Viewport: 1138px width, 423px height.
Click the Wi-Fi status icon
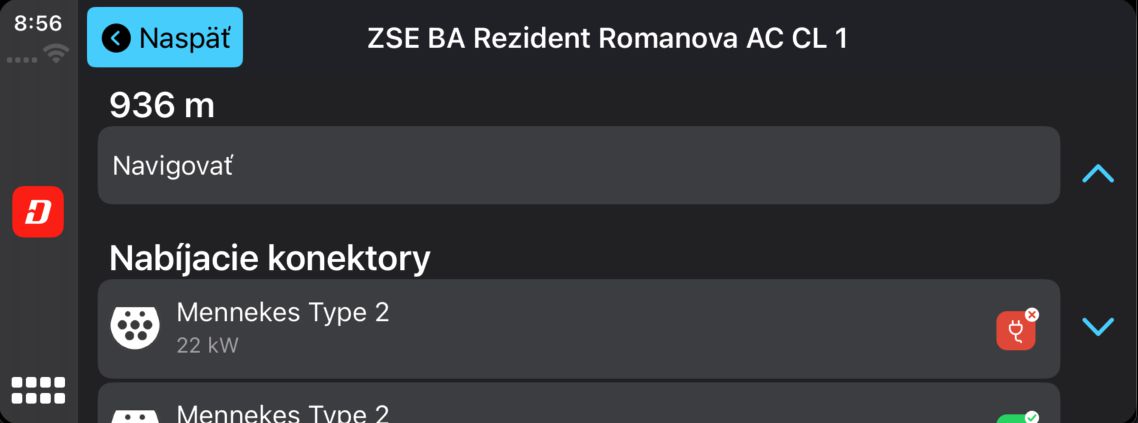pyautogui.click(x=56, y=53)
